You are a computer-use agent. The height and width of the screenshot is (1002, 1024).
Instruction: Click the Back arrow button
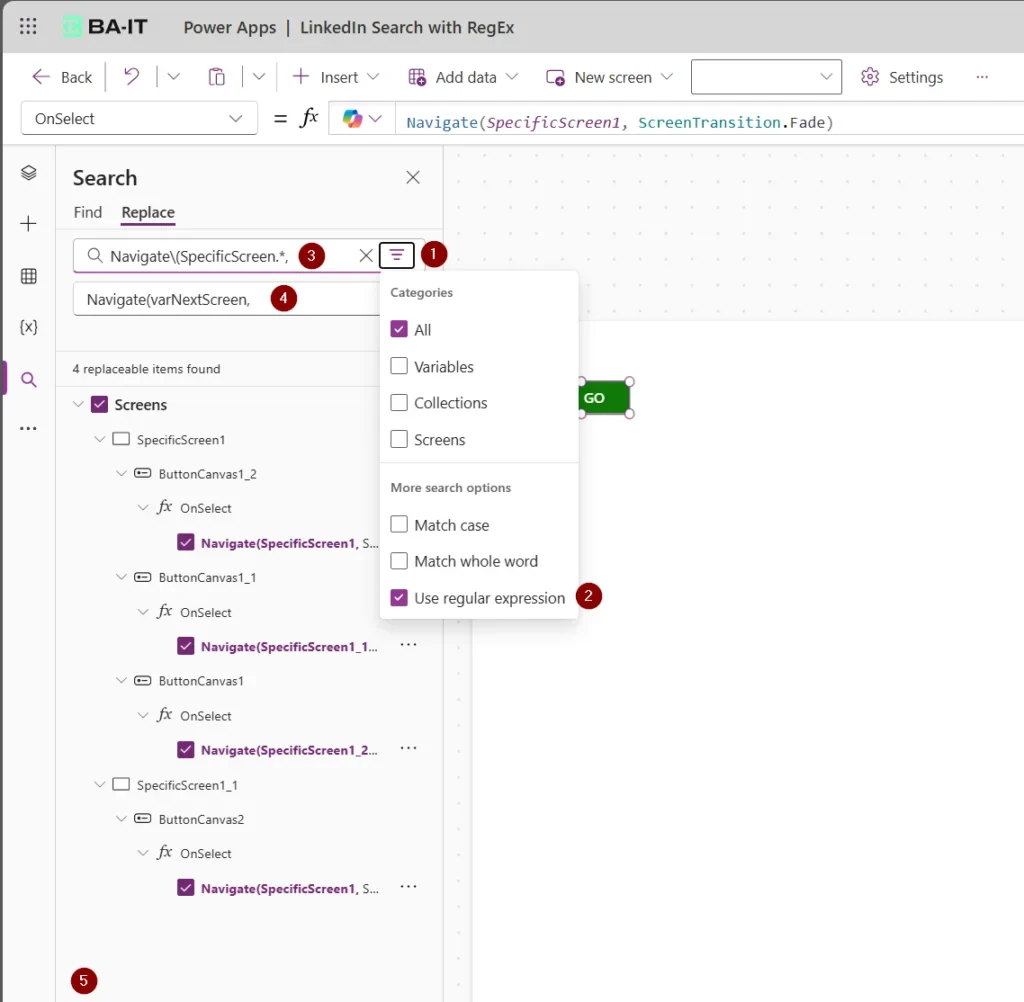[x=62, y=77]
